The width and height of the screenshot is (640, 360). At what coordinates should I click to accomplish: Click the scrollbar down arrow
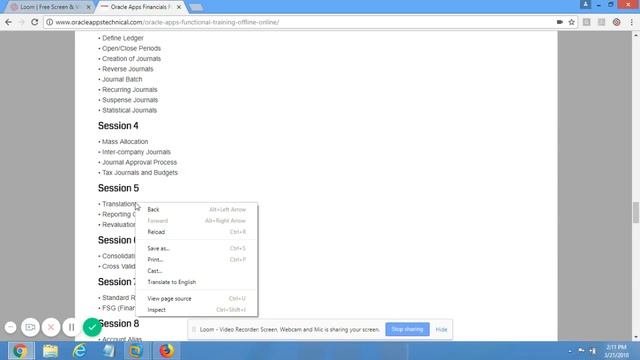point(636,337)
